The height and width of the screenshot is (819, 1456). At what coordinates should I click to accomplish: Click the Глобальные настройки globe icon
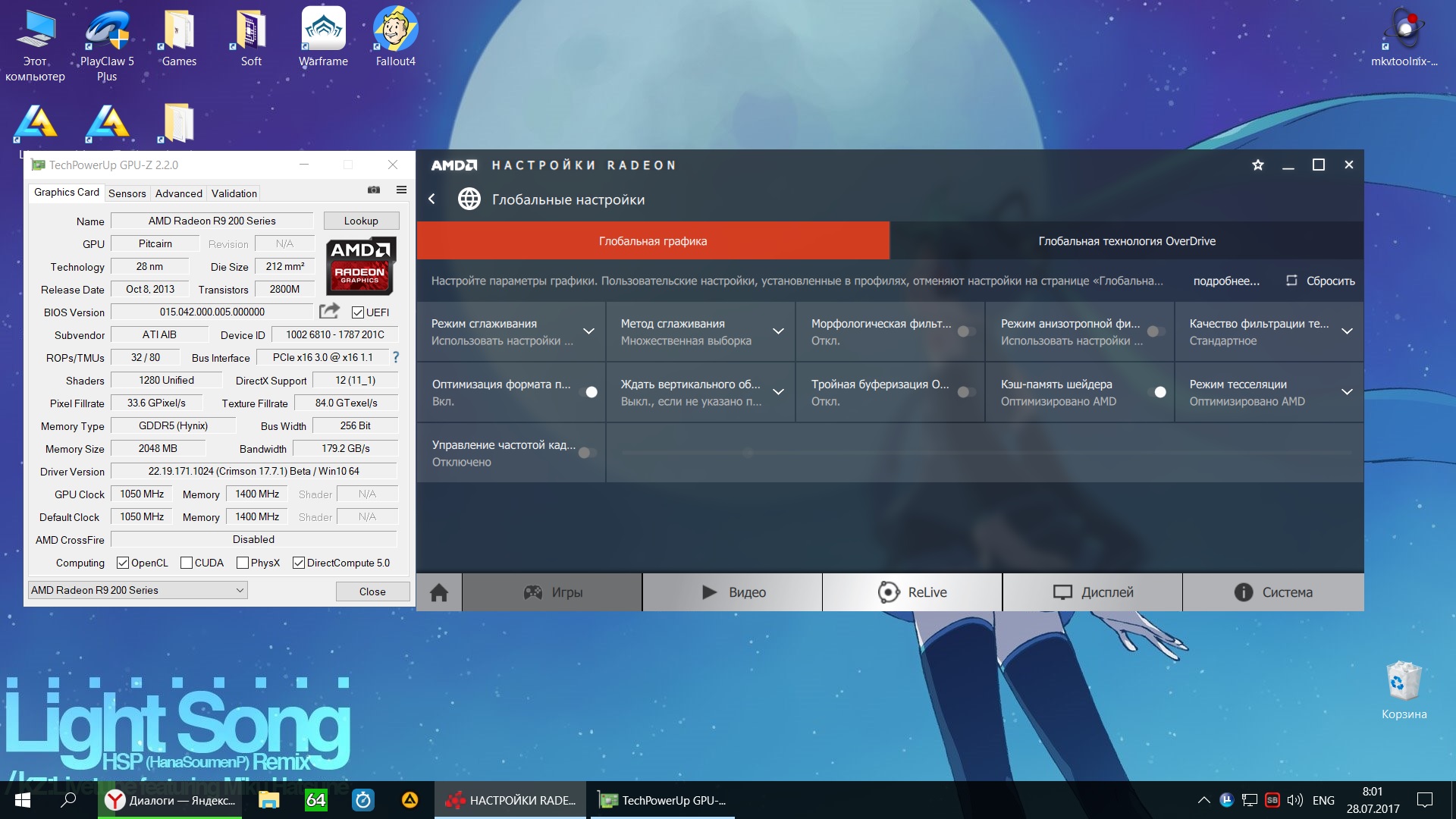coord(469,199)
